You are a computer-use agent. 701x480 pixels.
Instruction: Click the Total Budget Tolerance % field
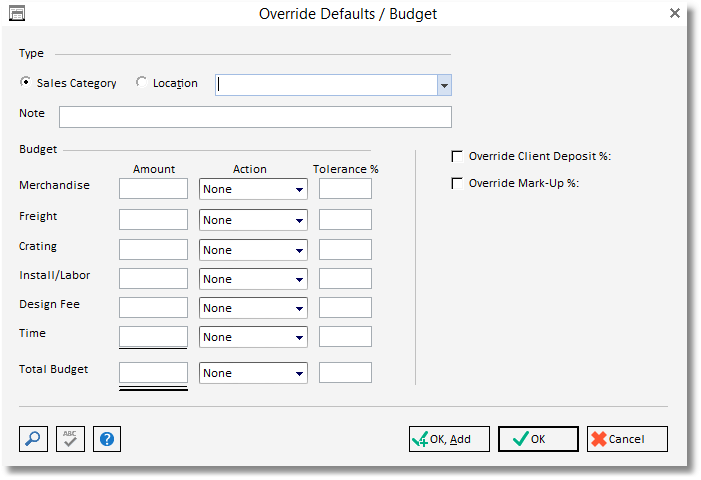[x=345, y=372]
